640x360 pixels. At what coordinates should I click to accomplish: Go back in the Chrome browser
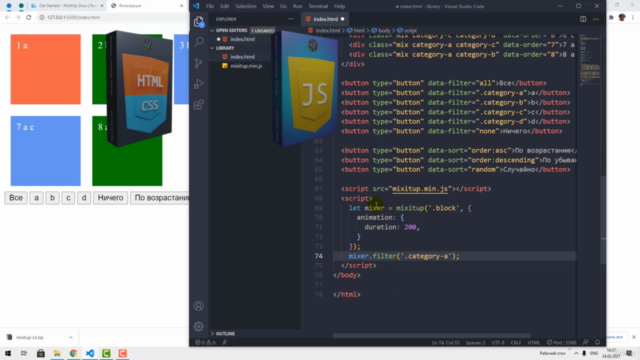point(7,17)
